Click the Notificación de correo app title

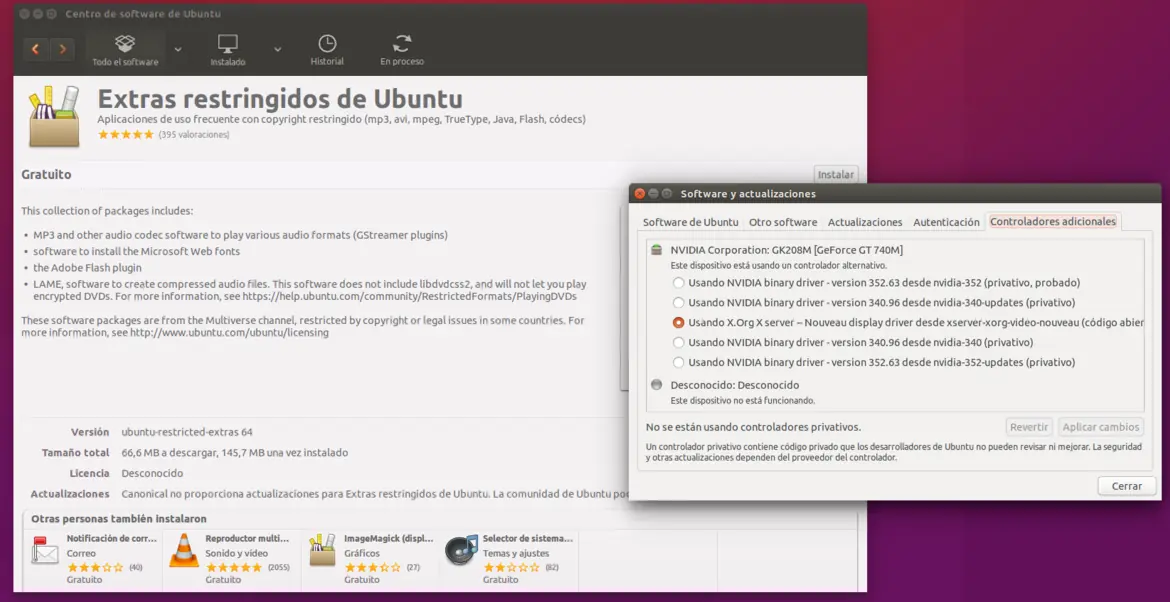pos(112,538)
